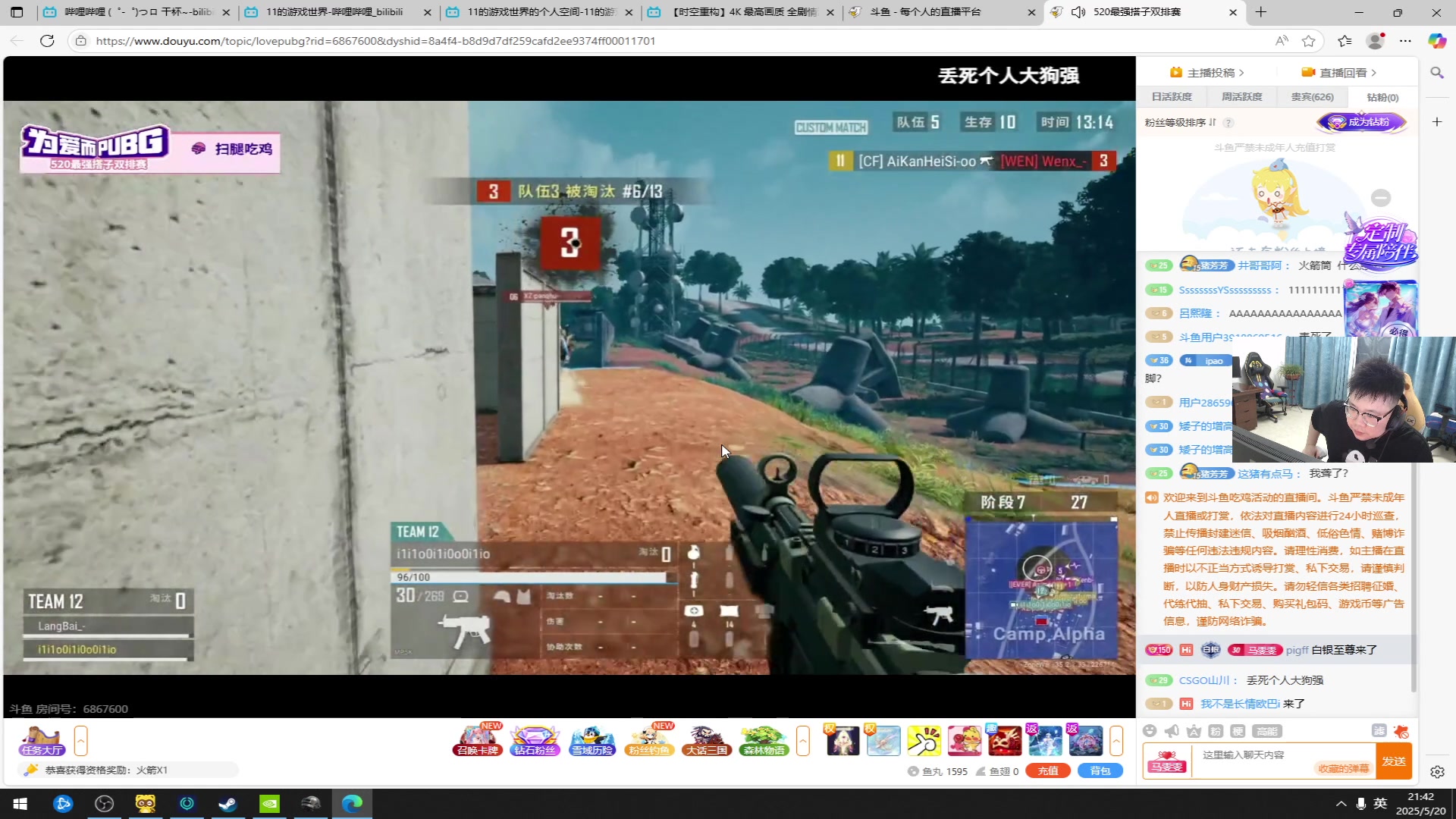
Task: Click the 粉 fan badge chat icon
Action: [1216, 731]
